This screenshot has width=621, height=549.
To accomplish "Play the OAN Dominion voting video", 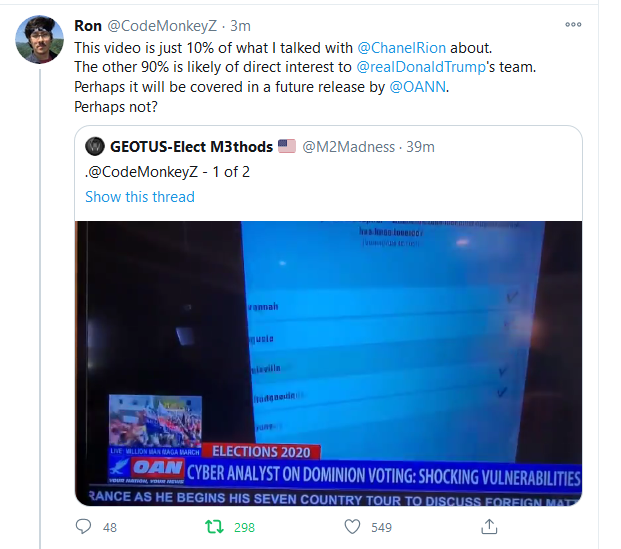I will (x=328, y=363).
